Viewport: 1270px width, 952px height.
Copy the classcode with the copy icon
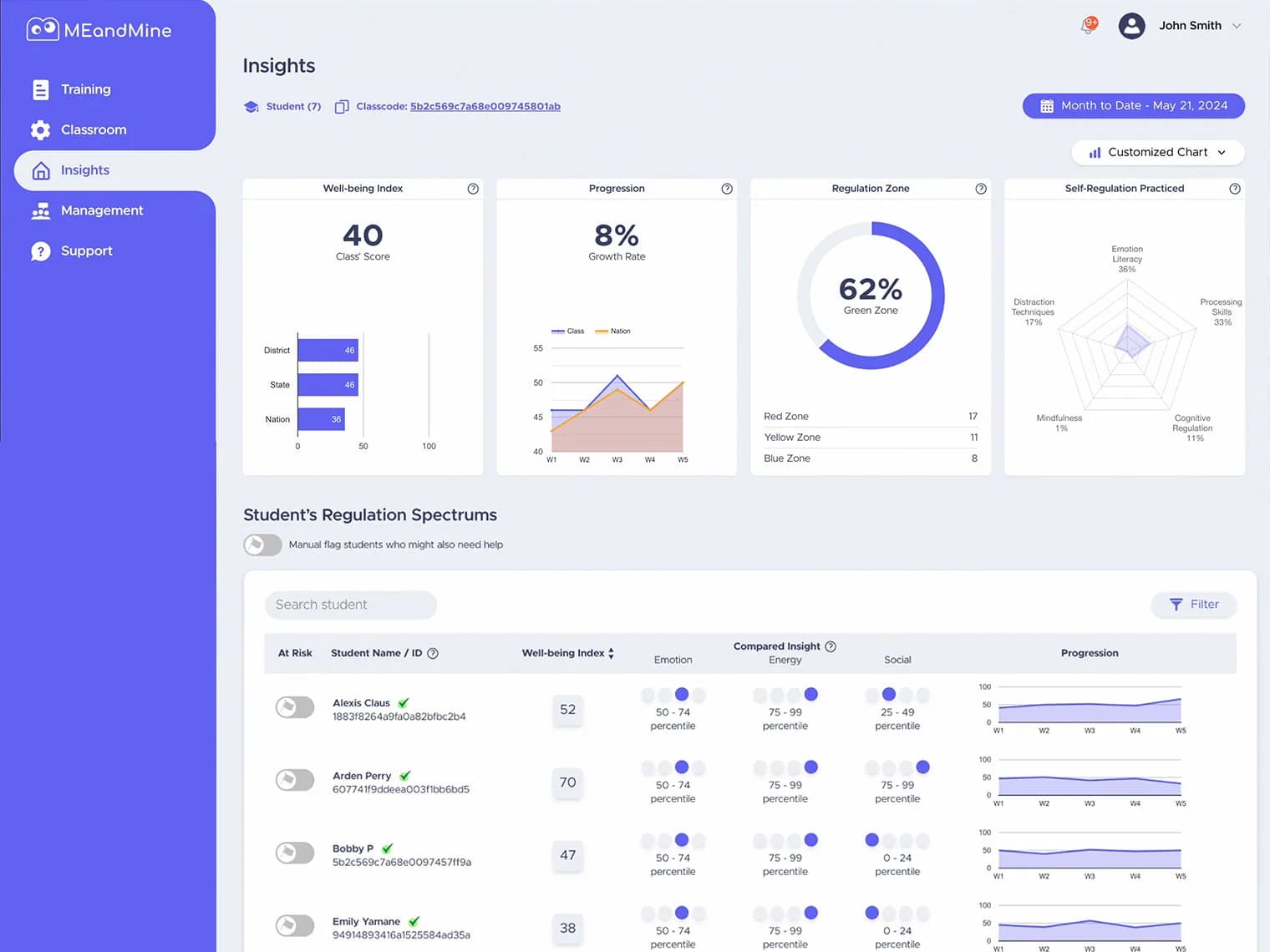coord(342,107)
